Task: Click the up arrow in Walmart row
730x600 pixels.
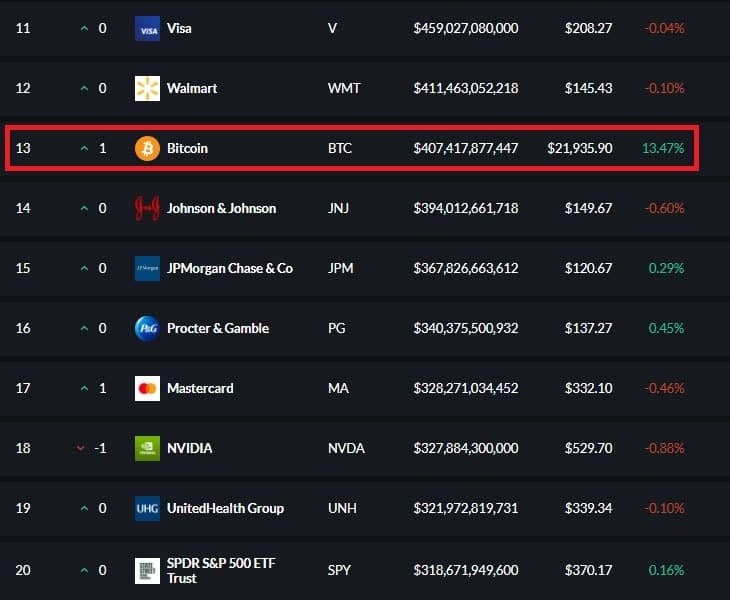Action: point(84,88)
